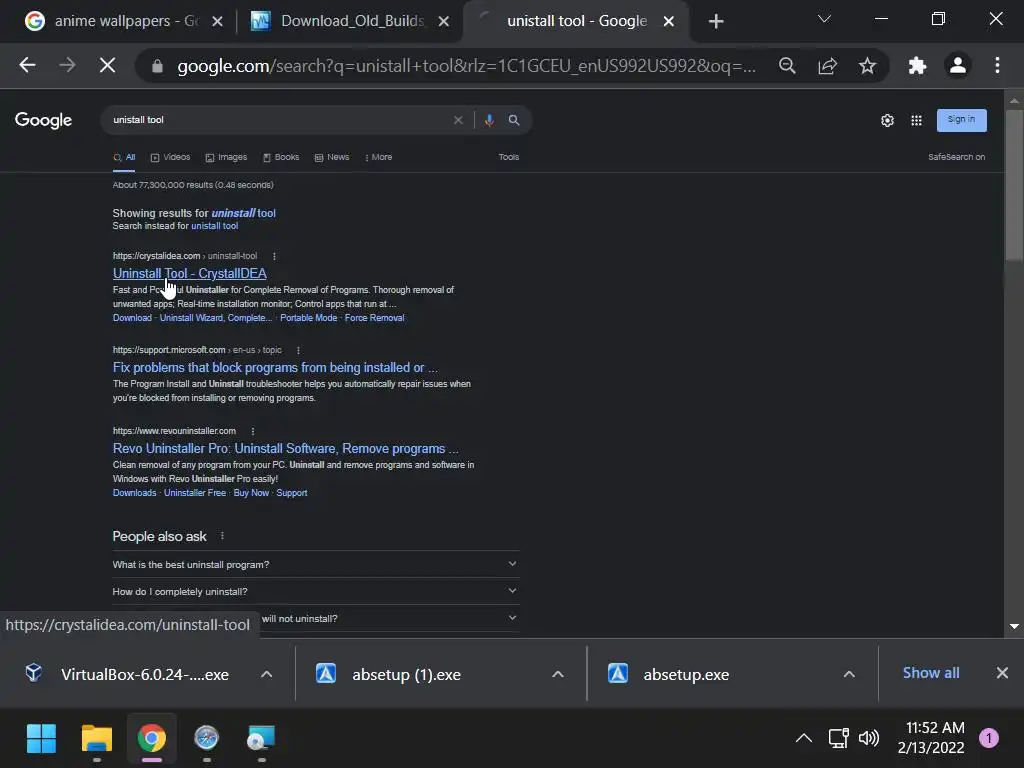Click the page vertical scrollbar thumb

click(1014, 185)
